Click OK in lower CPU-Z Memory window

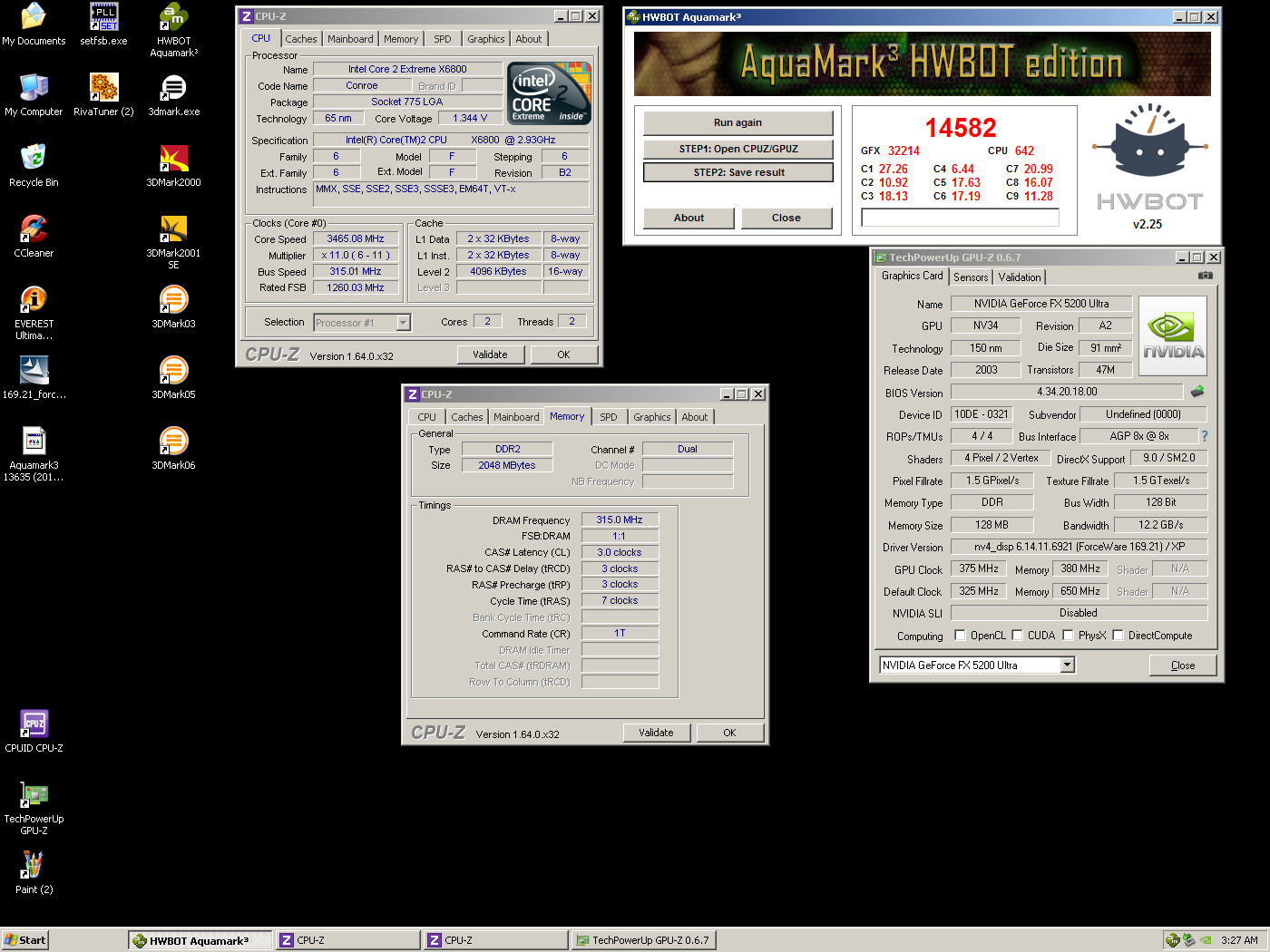[x=729, y=733]
